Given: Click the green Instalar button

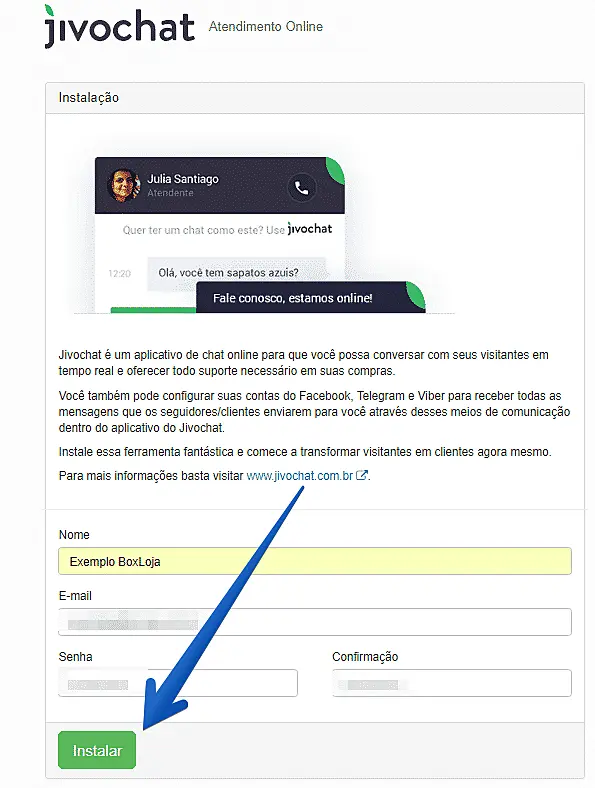Looking at the screenshot, I should (x=97, y=750).
